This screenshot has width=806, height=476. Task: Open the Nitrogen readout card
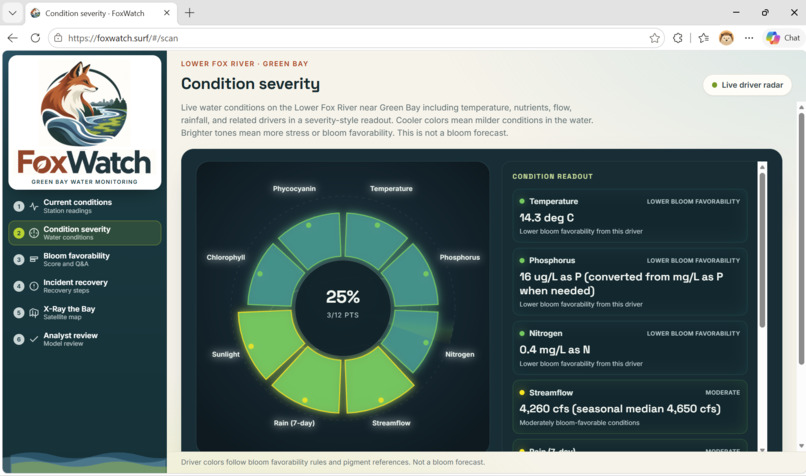[x=630, y=348]
